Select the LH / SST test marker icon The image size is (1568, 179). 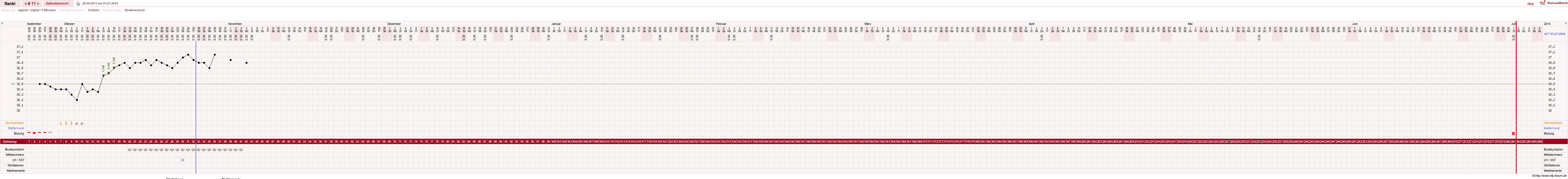pyautogui.click(x=183, y=160)
